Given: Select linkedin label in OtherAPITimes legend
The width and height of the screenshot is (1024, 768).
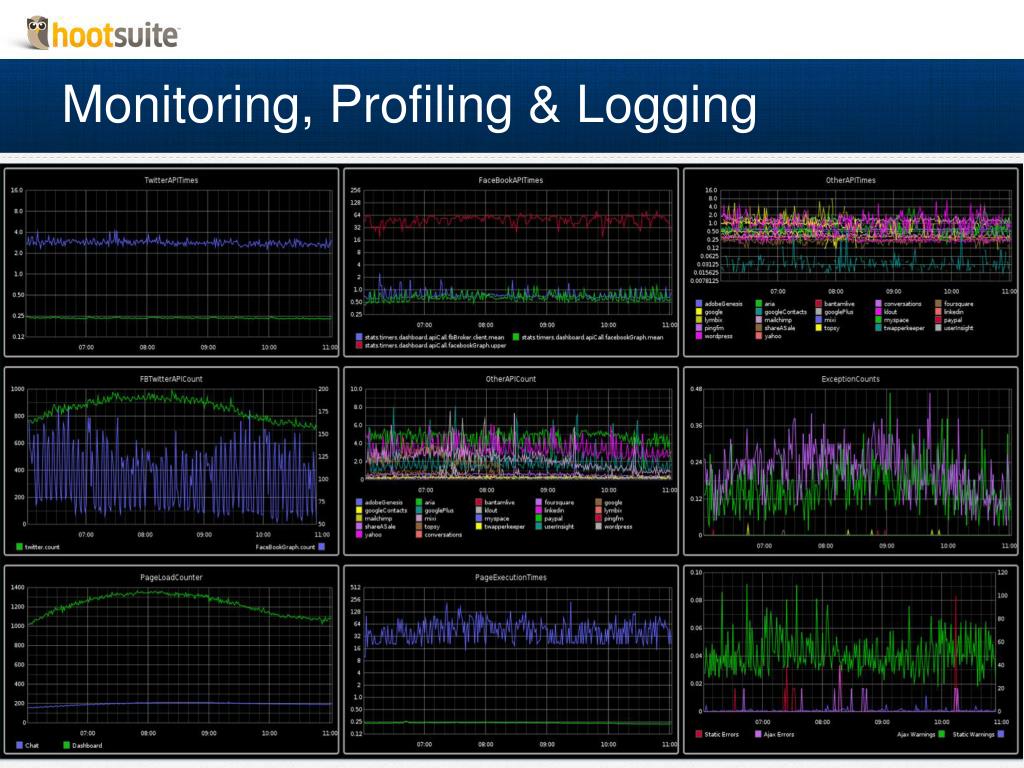Looking at the screenshot, I should pos(953,312).
